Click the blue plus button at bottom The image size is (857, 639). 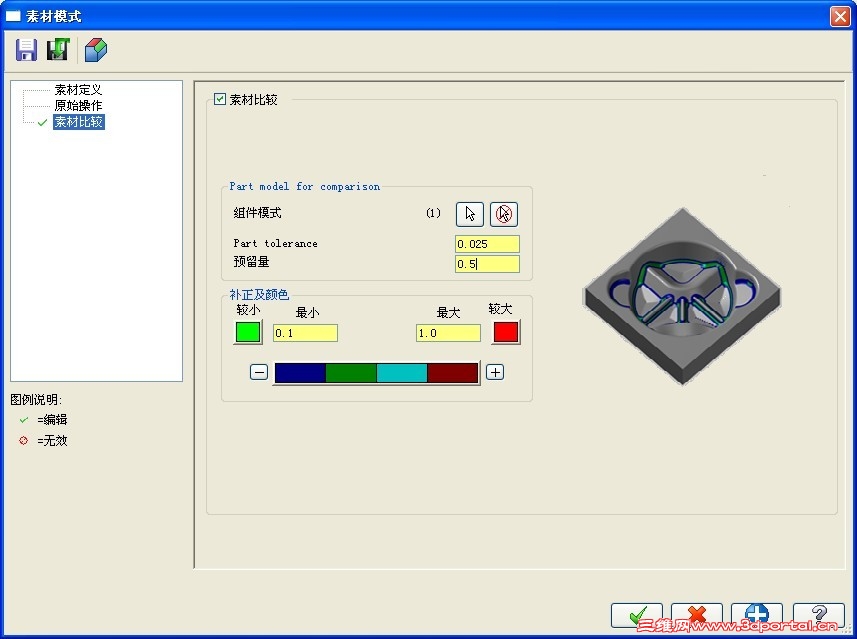click(757, 616)
